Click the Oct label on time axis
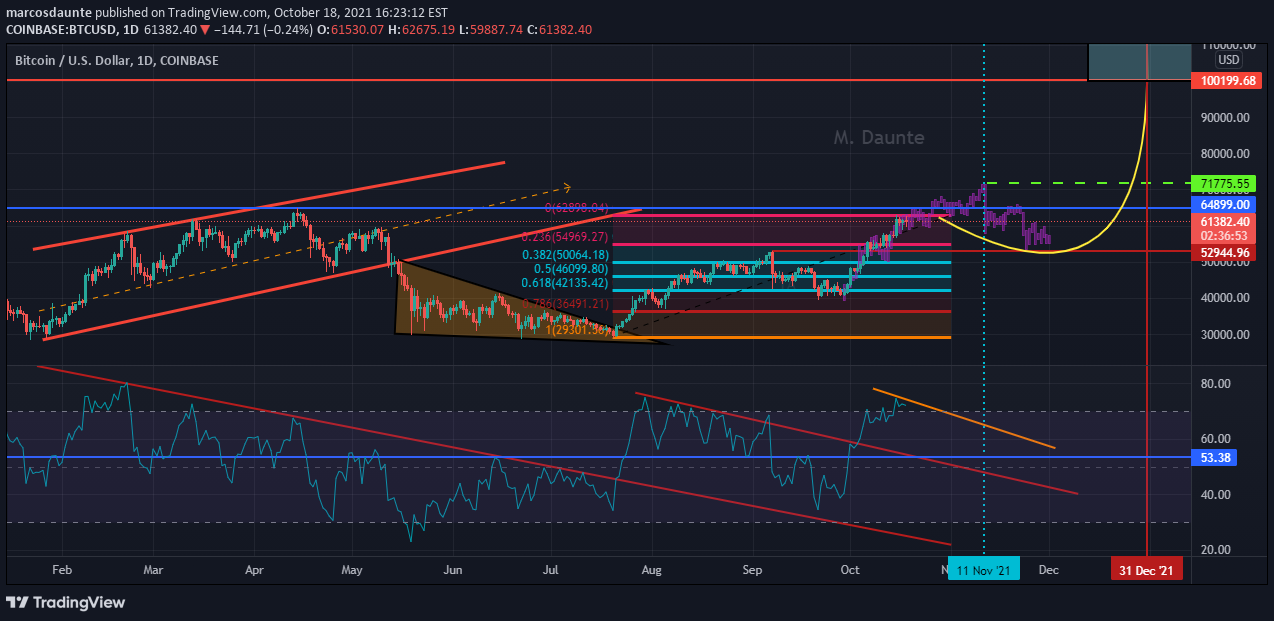This screenshot has height=621, width=1274. click(850, 570)
